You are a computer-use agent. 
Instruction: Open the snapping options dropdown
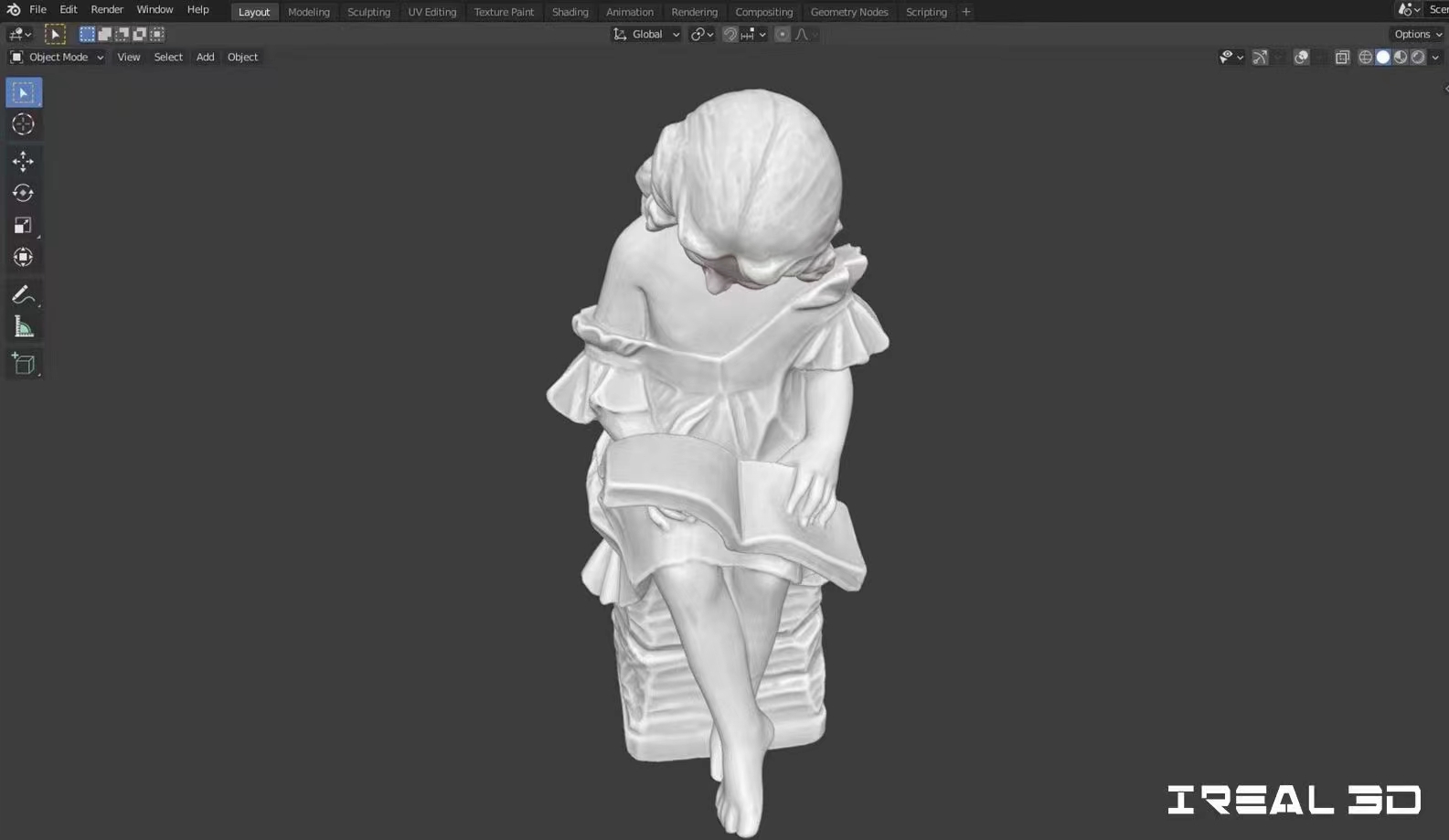click(753, 34)
